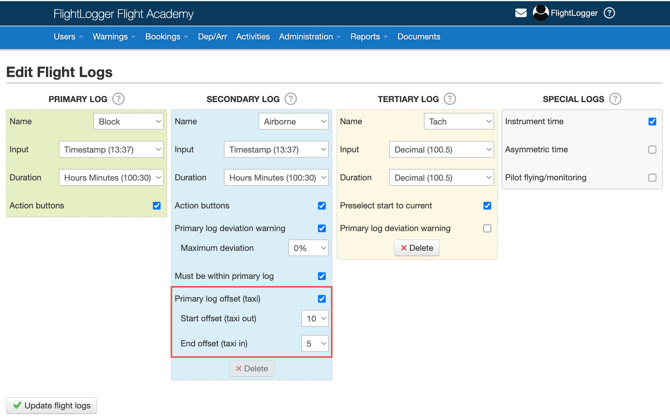Click the FlightLogger user avatar icon
670x418 pixels.
tap(541, 13)
